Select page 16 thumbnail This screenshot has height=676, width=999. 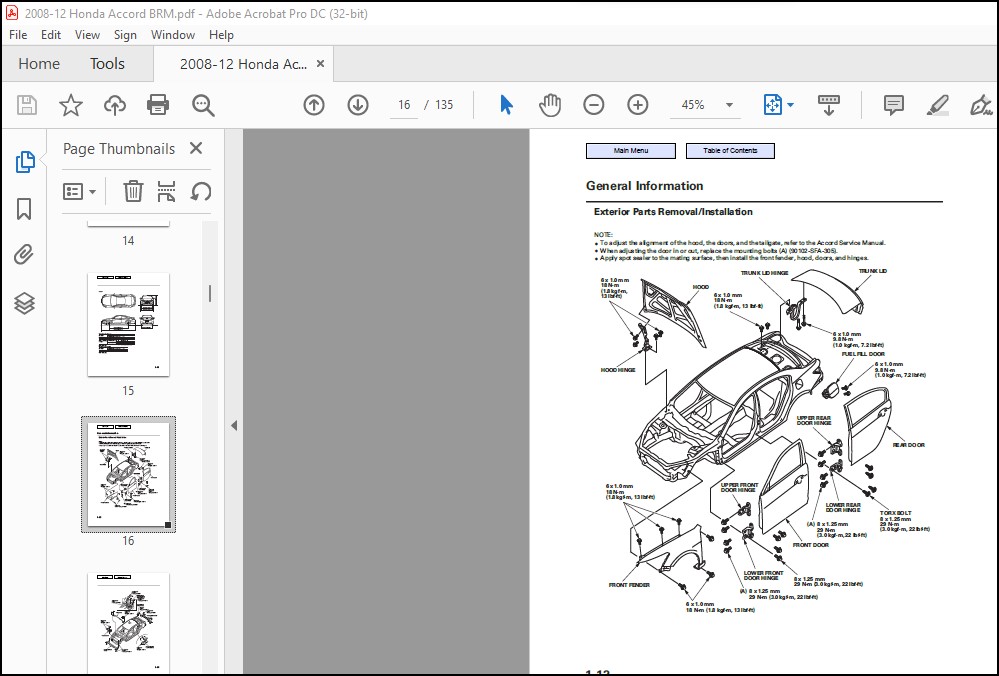[x=128, y=474]
